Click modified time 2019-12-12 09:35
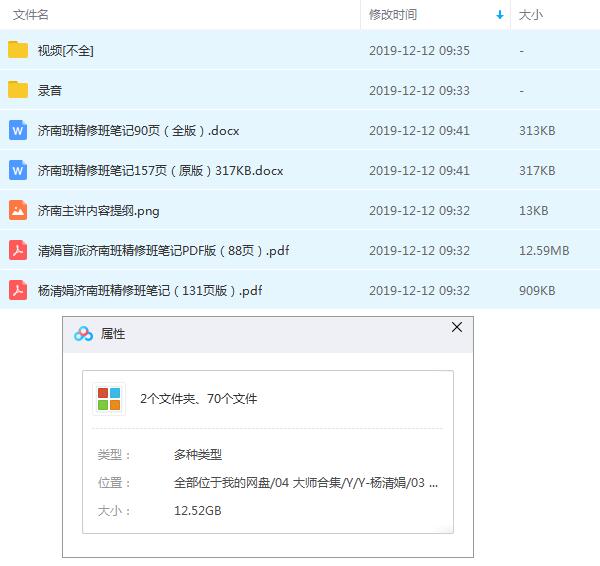The image size is (600, 566). coord(419,51)
